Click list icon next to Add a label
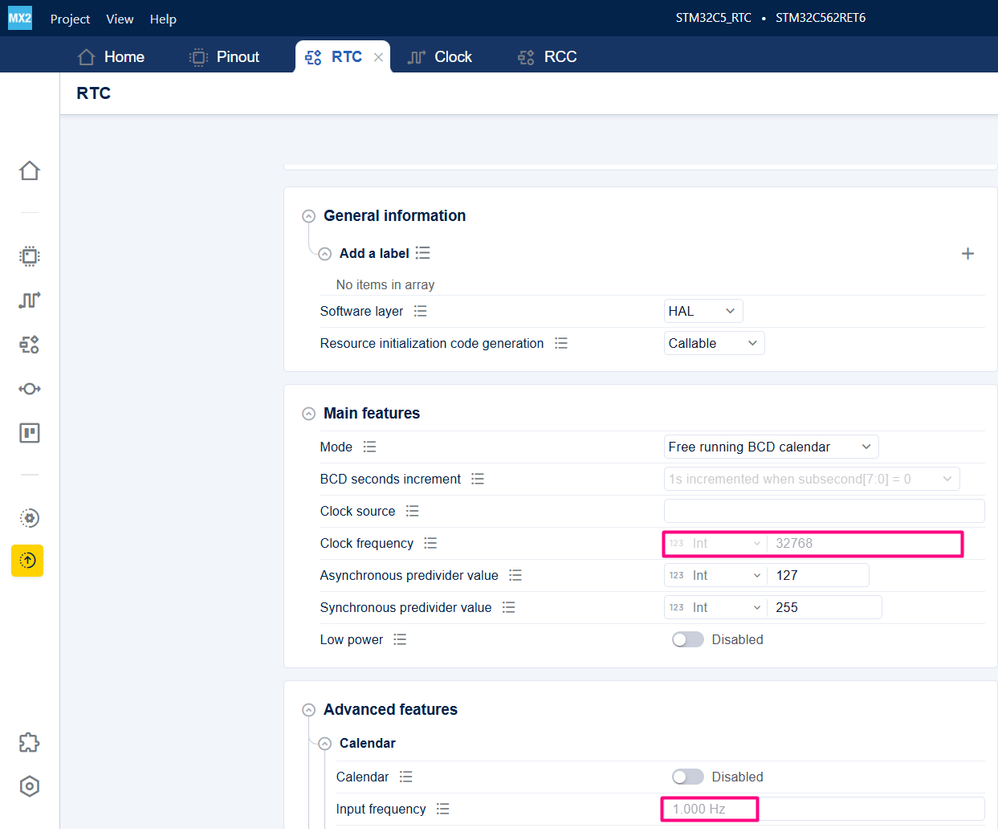 pos(423,253)
